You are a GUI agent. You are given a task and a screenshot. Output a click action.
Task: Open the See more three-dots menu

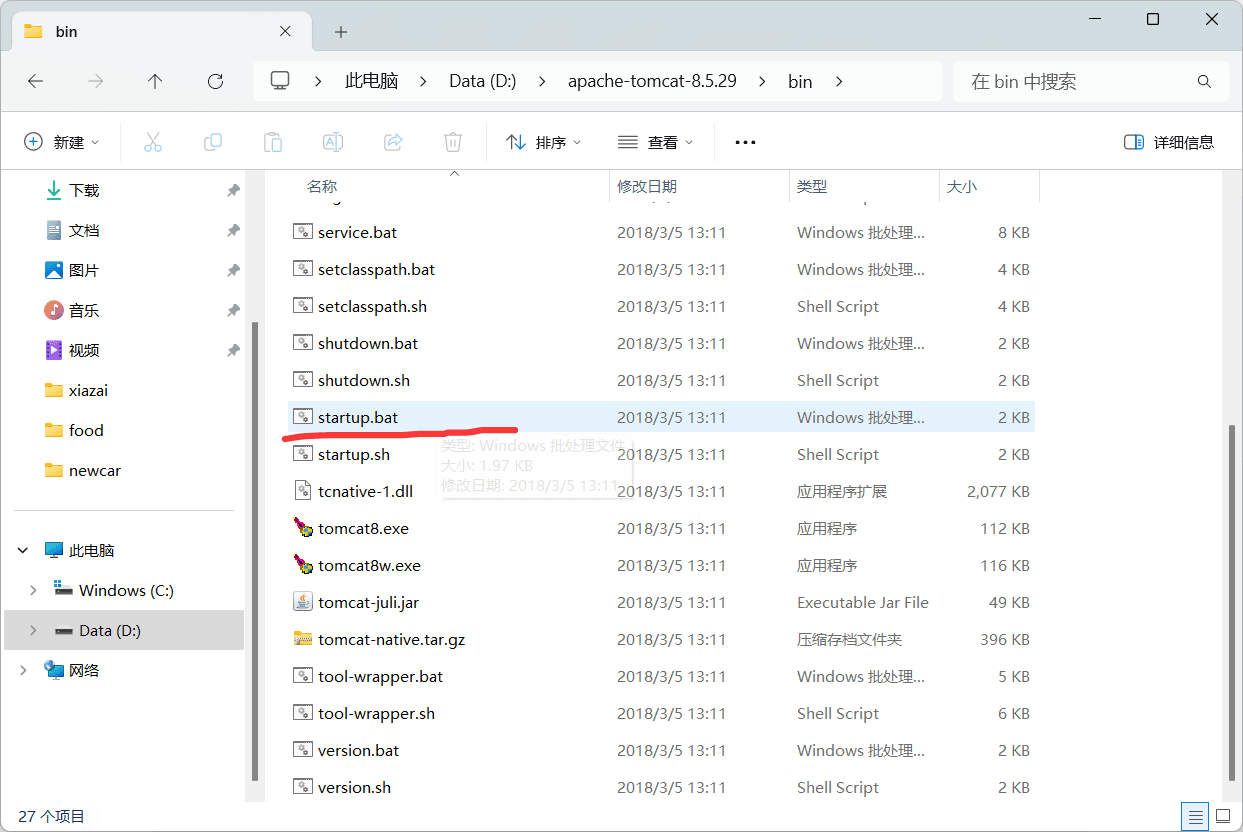pos(745,142)
